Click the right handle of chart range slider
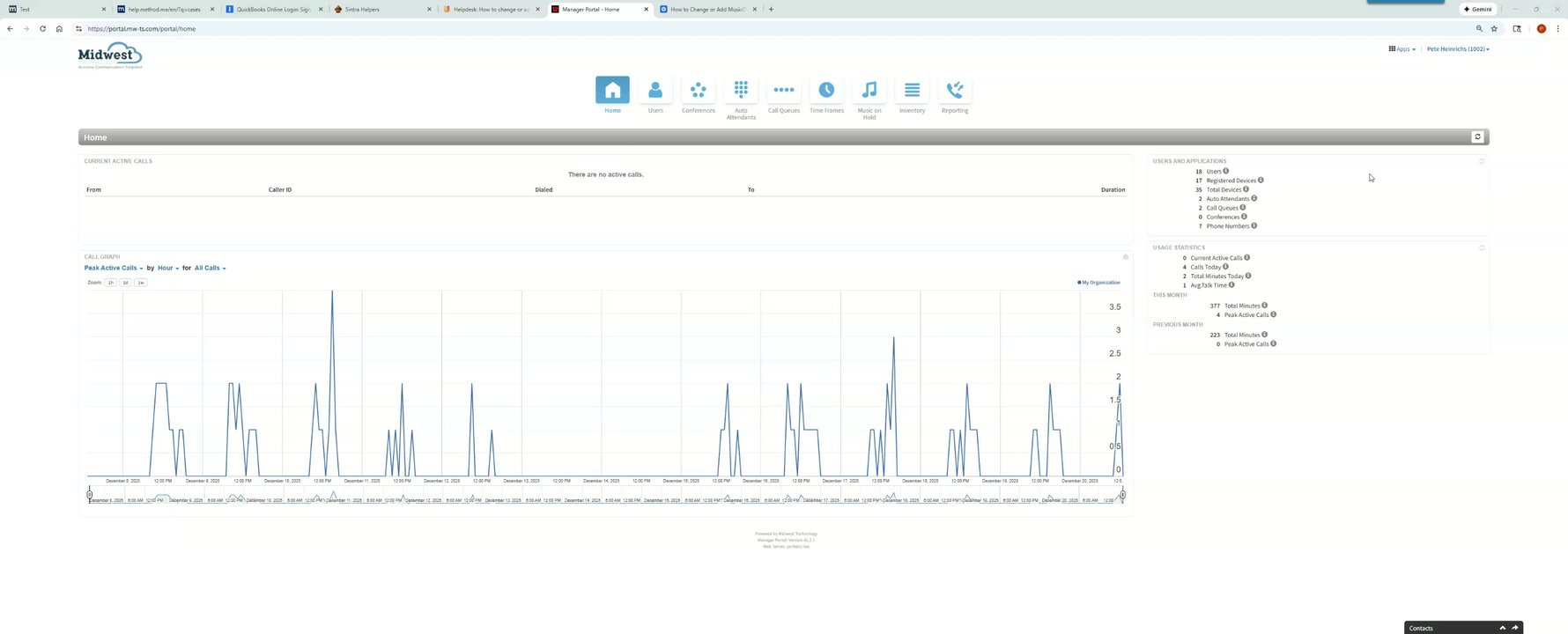Image resolution: width=1568 pixels, height=634 pixels. 1122,495
